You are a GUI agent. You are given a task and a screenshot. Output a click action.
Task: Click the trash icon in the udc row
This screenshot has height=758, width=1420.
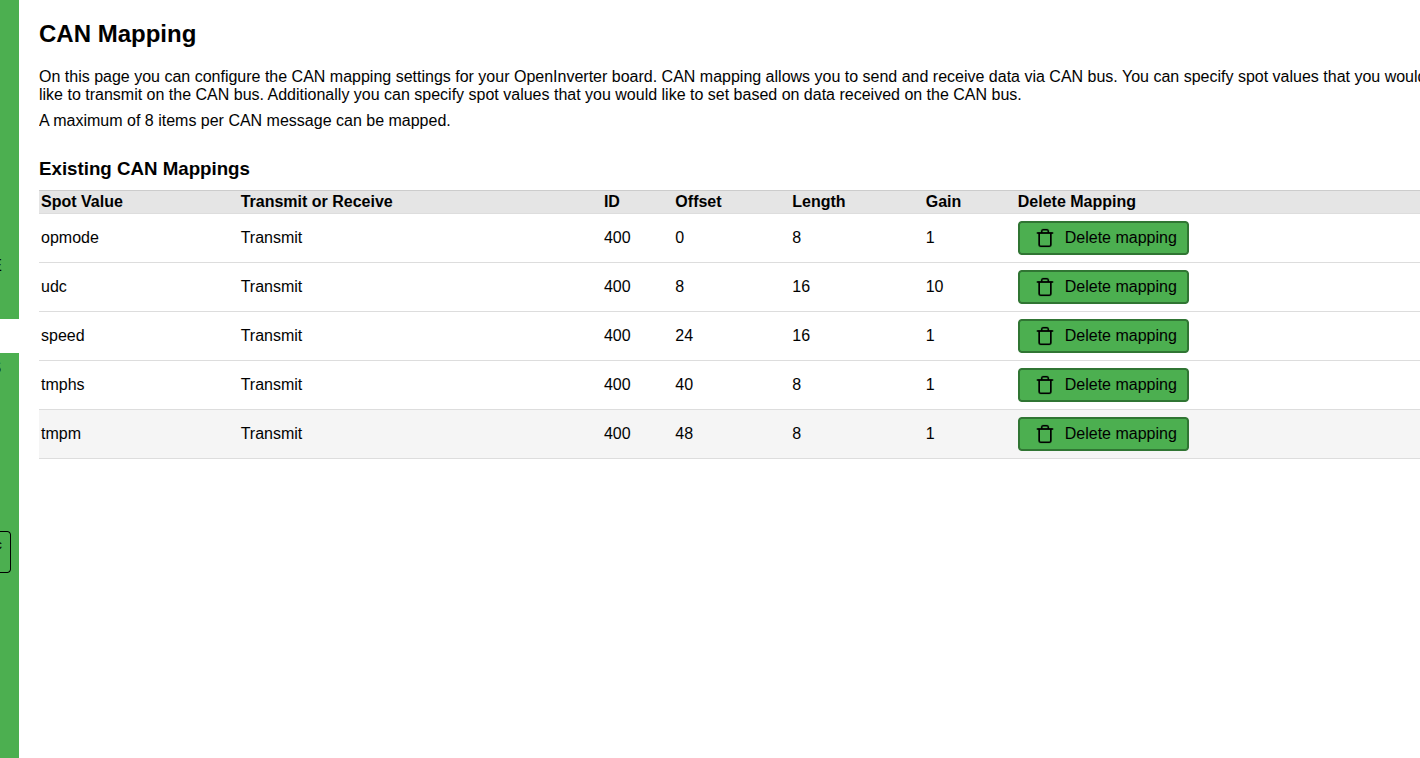(x=1045, y=287)
